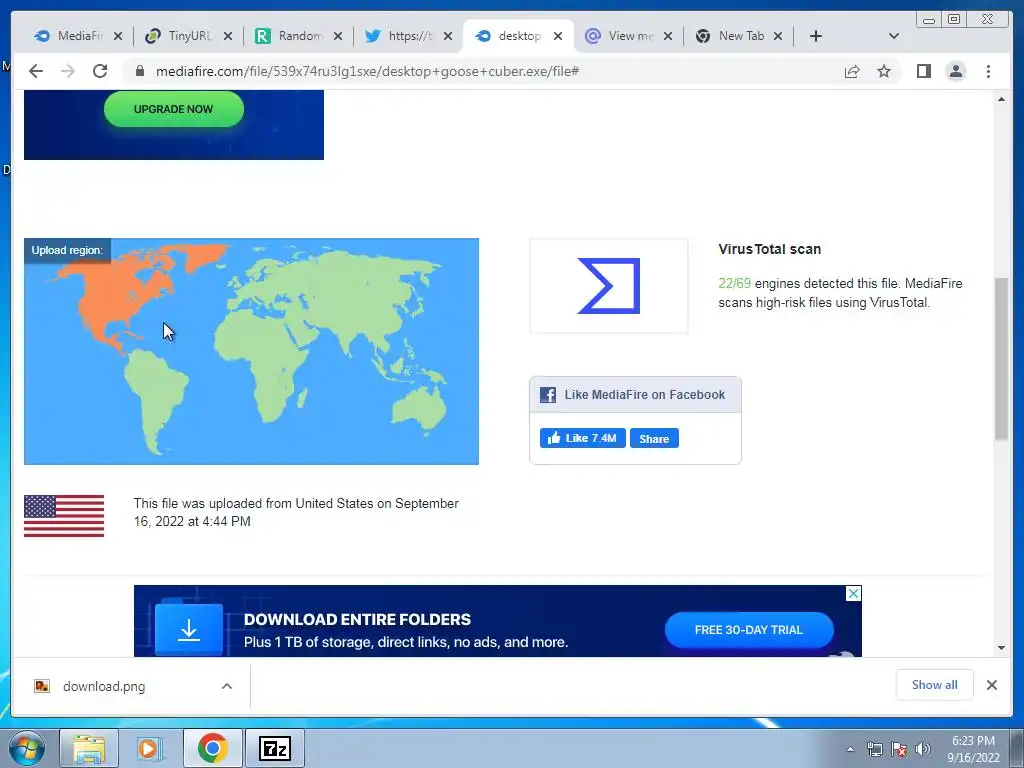Close the TinyURL tab
1024x768 pixels.
pyautogui.click(x=228, y=36)
